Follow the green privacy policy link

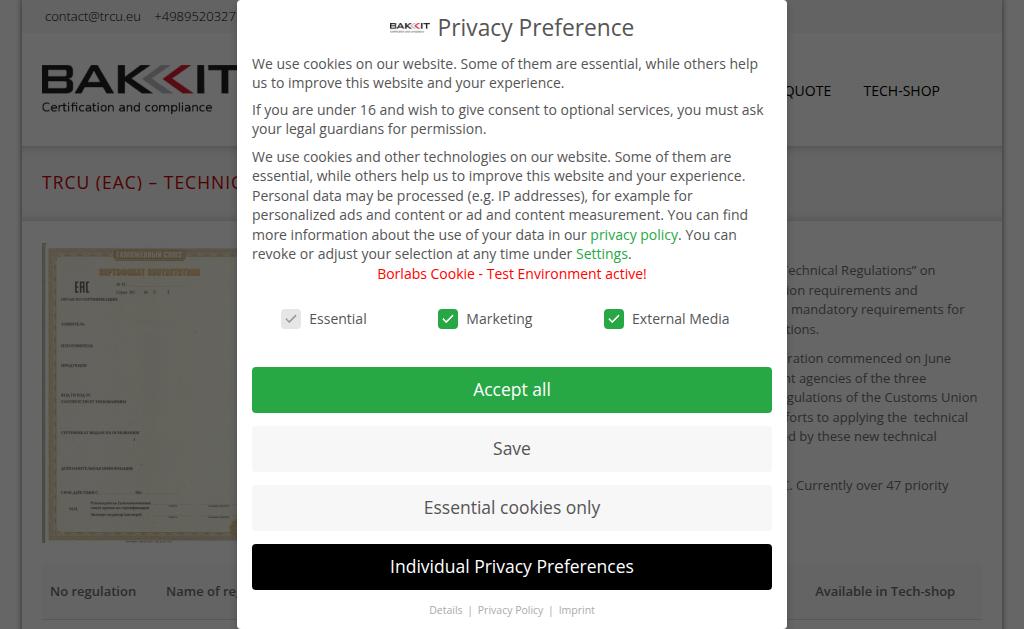(x=634, y=235)
